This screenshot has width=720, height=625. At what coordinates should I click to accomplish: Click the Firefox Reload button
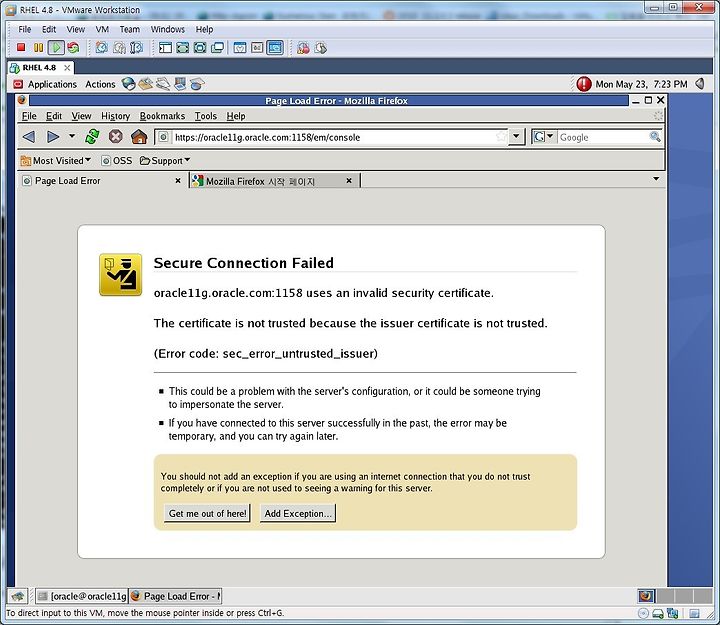click(92, 136)
